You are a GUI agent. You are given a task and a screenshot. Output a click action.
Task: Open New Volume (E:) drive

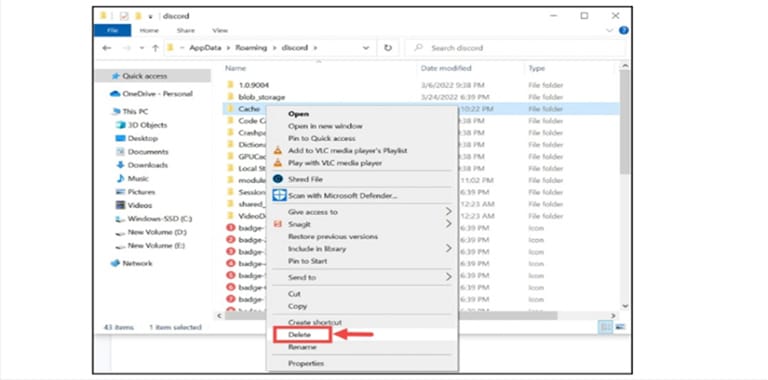tap(150, 245)
